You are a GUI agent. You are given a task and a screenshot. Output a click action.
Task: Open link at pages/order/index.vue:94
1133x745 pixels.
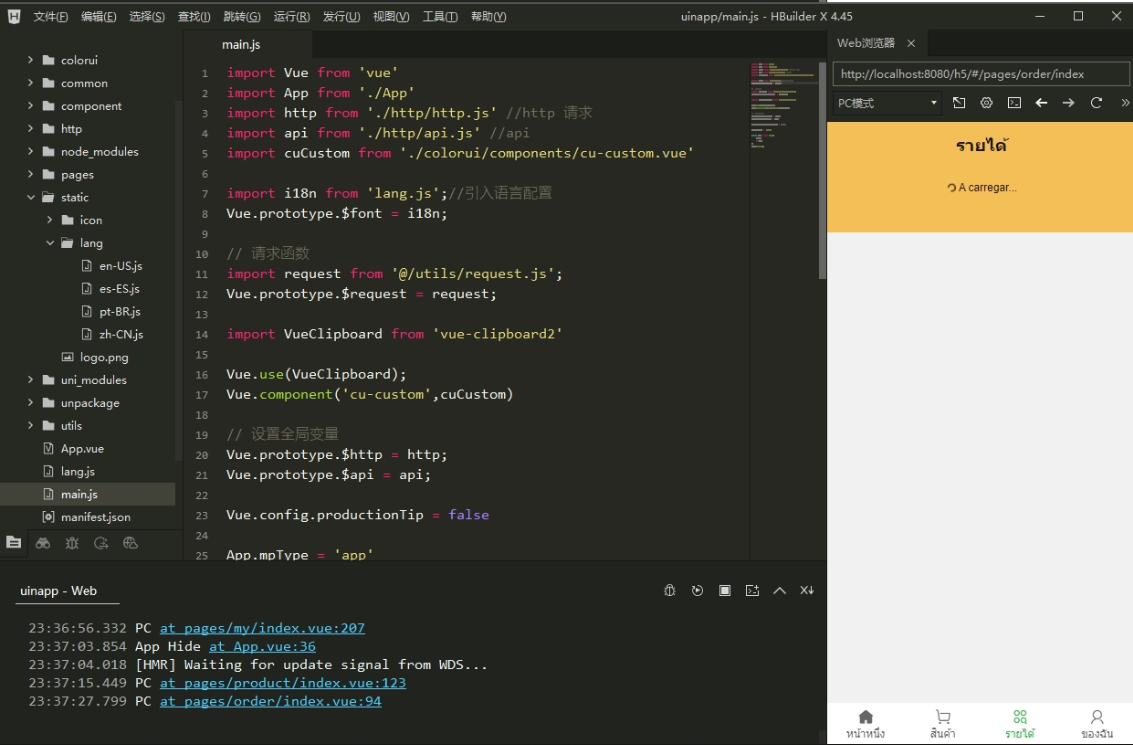[x=270, y=701]
